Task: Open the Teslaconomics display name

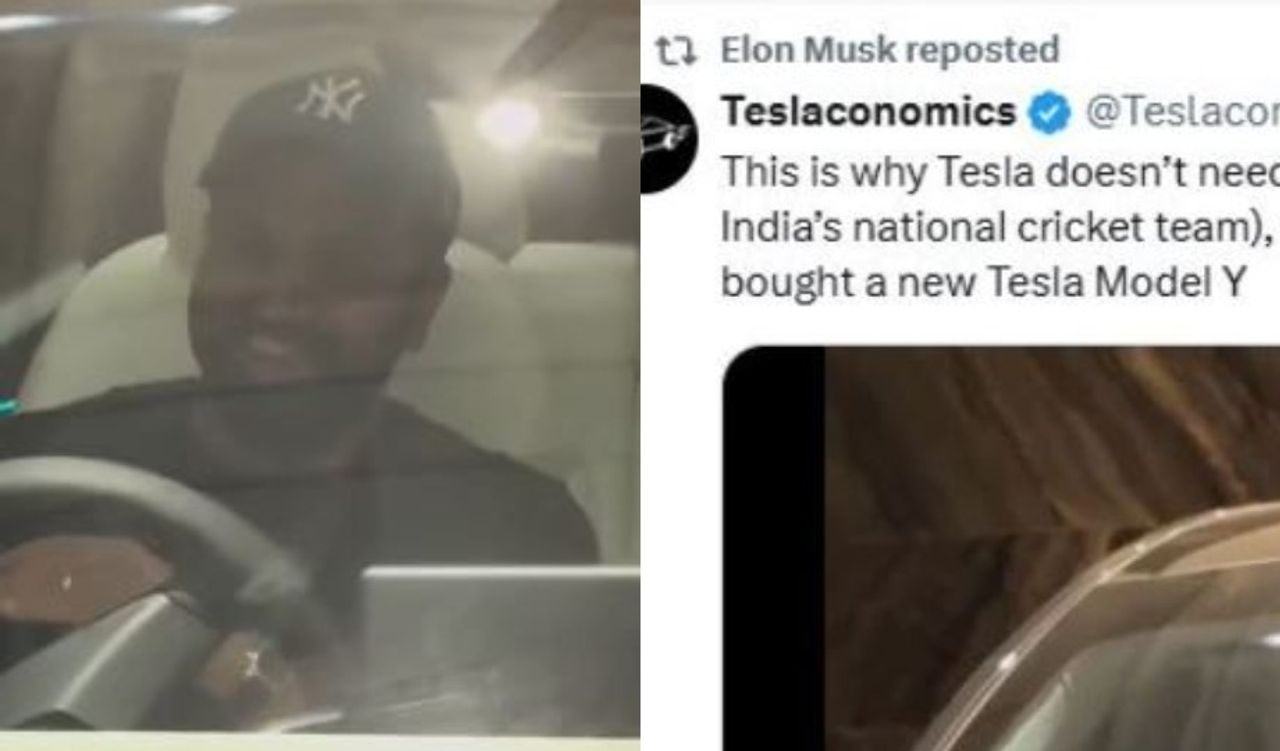Action: pyautogui.click(x=869, y=114)
